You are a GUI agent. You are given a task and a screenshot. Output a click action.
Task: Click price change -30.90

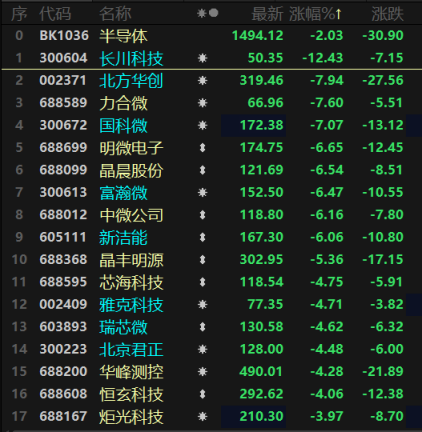pyautogui.click(x=383, y=35)
